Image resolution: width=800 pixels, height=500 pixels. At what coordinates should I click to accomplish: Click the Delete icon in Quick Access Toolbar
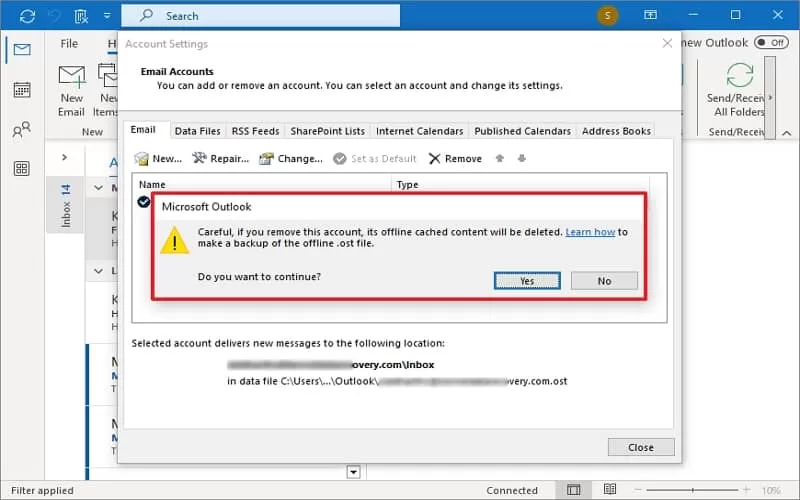[81, 16]
